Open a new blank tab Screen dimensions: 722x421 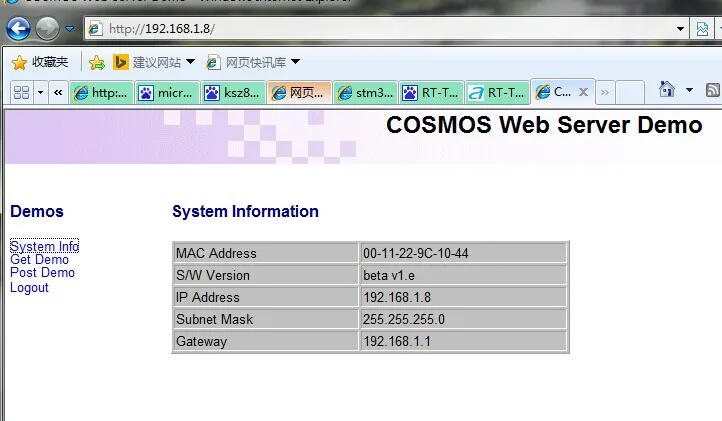(x=629, y=93)
